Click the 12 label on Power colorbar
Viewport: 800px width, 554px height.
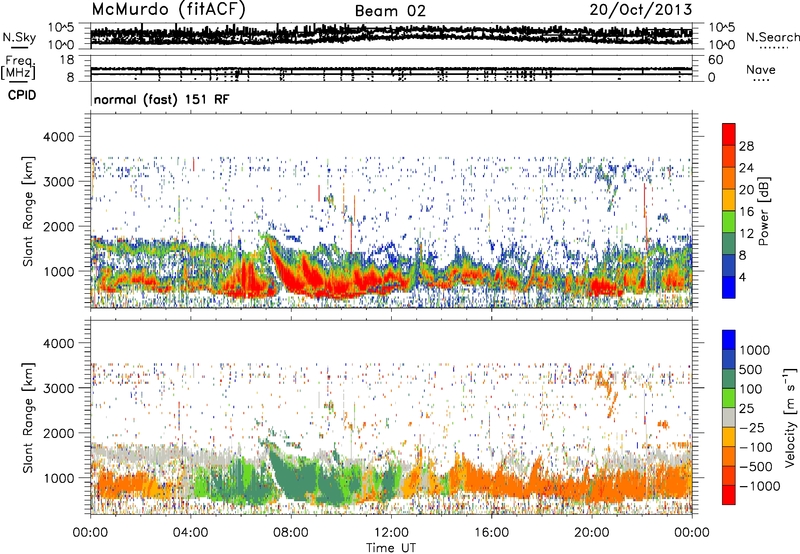[746, 234]
